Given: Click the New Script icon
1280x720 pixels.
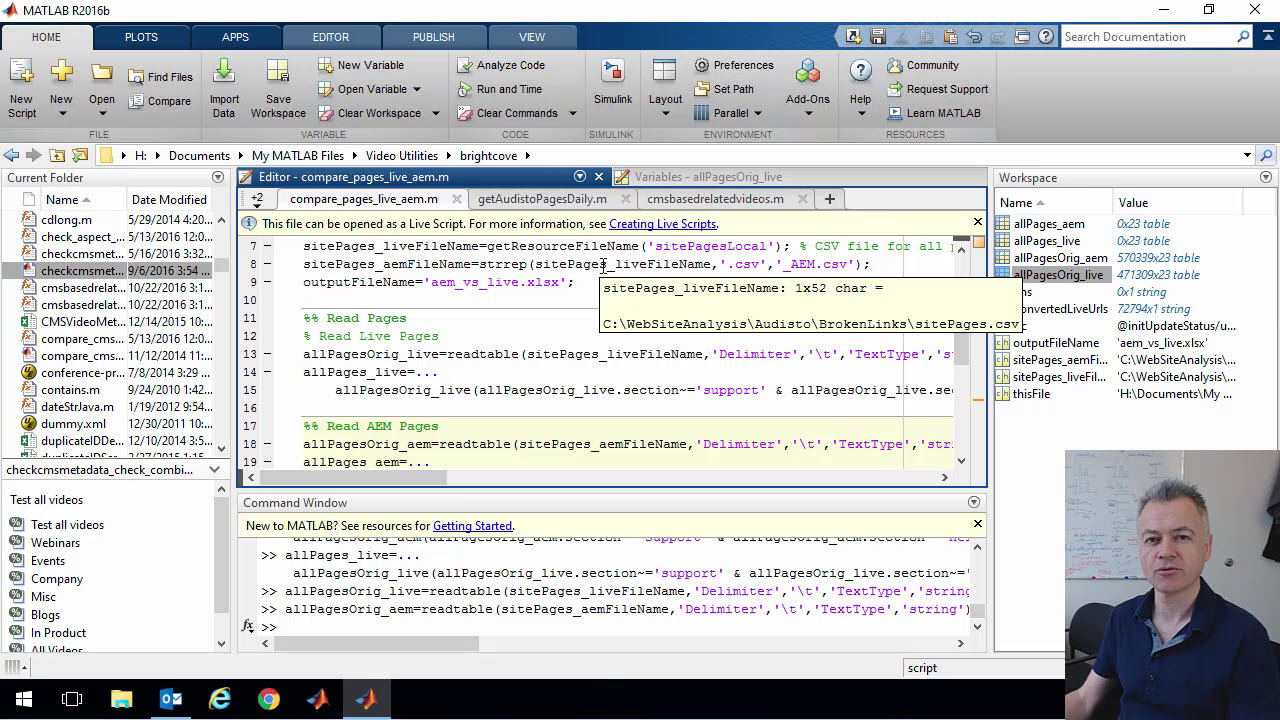Looking at the screenshot, I should (21, 72).
